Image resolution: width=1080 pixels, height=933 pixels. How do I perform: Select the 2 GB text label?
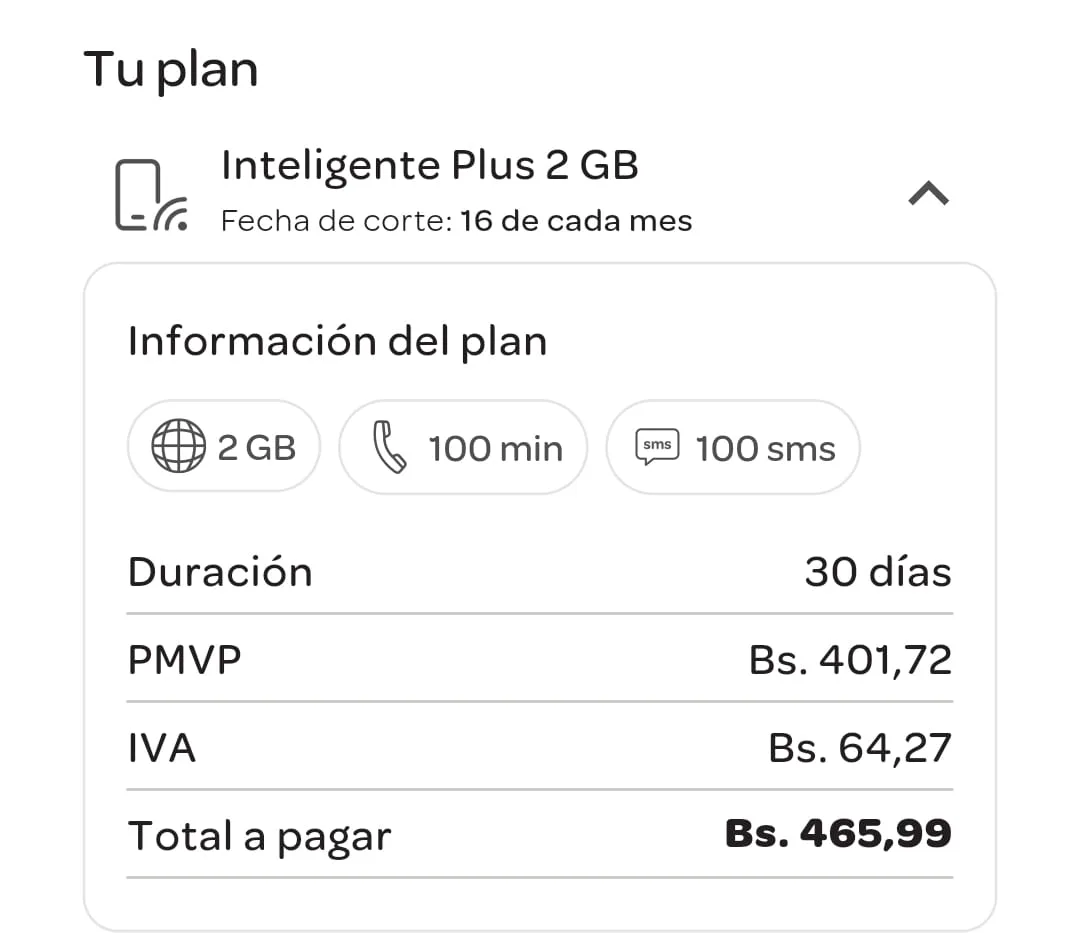point(257,447)
